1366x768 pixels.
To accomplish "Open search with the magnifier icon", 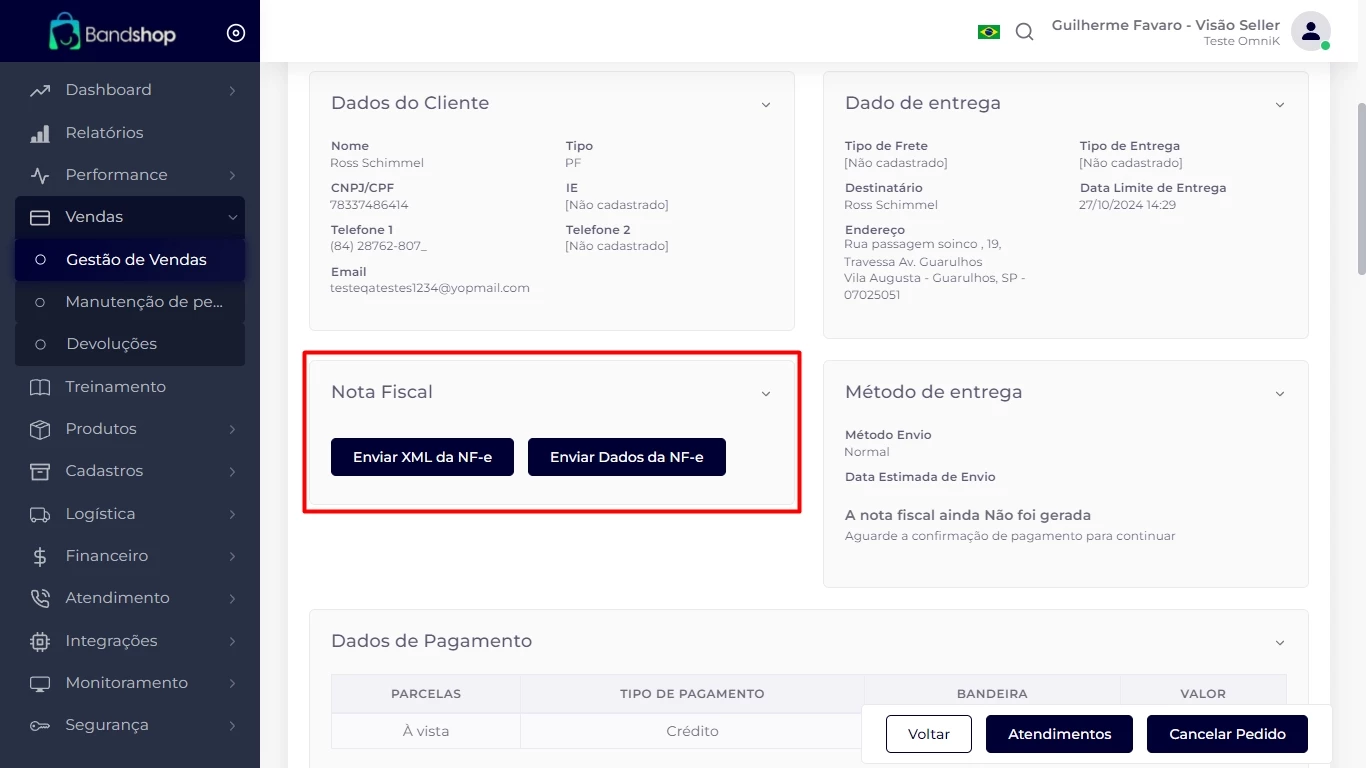I will (x=1024, y=32).
